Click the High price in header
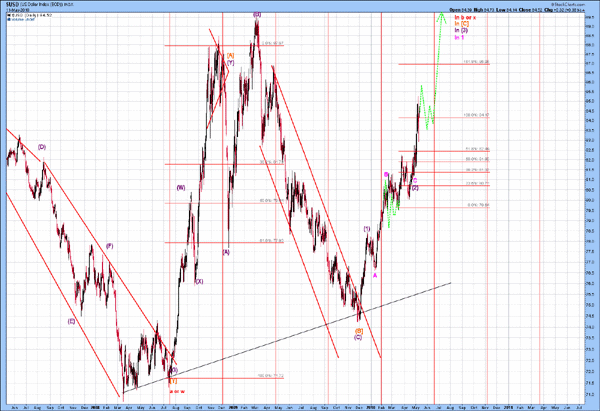 click(x=484, y=10)
